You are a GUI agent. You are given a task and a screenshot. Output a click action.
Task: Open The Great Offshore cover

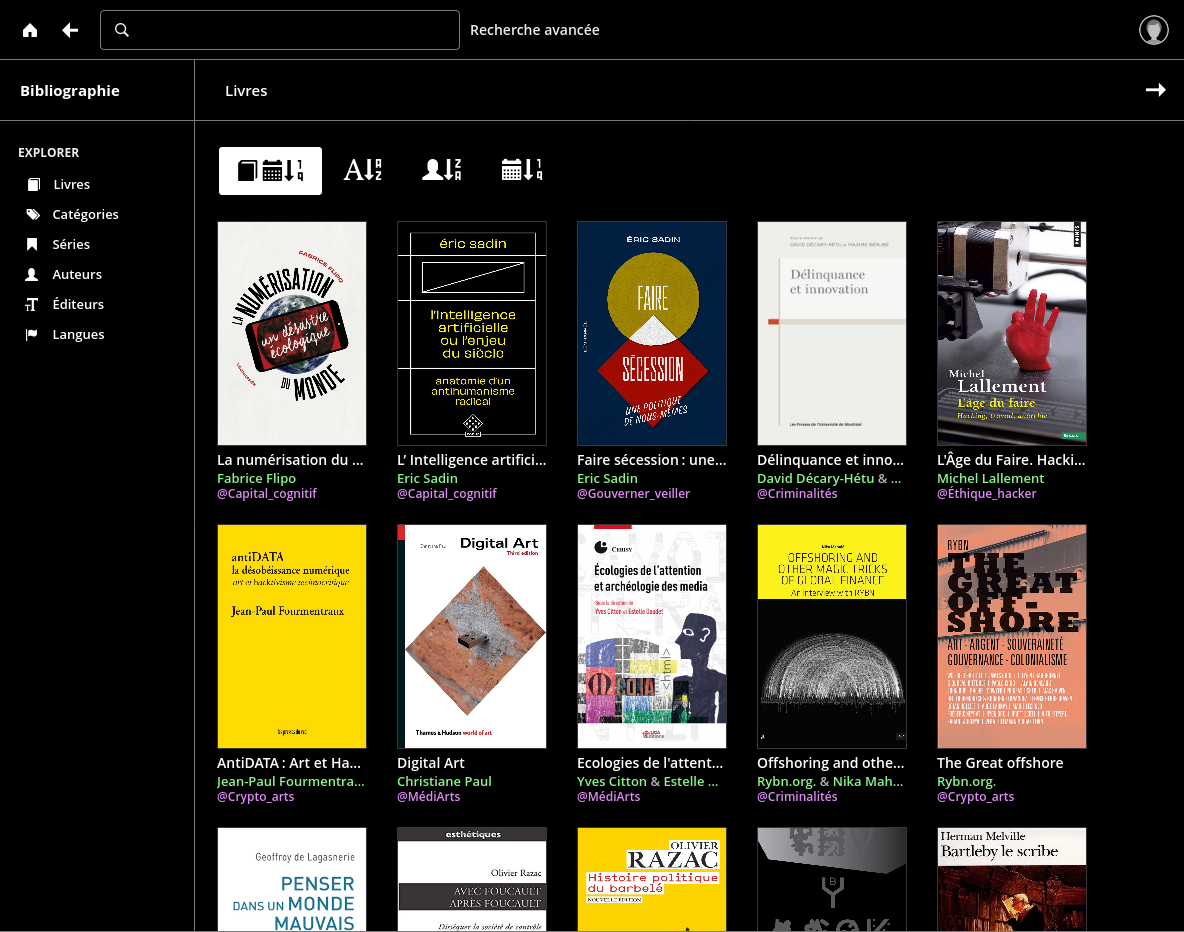1012,637
